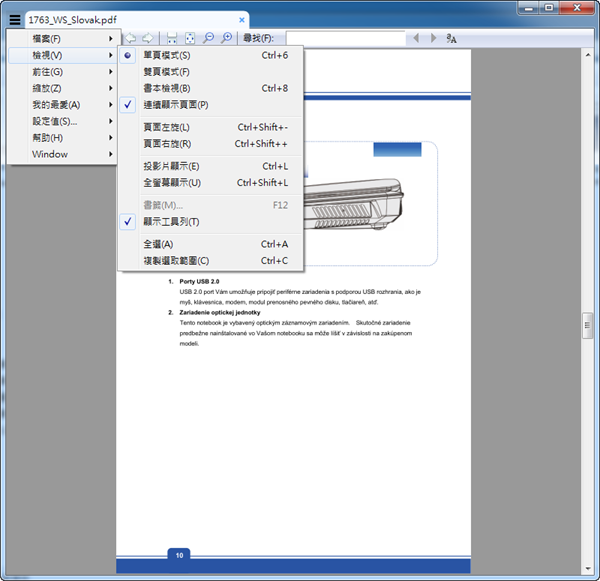This screenshot has width=600, height=581.
Task: Choose 頁面右旋(R) rotate right
Action: coord(210,144)
